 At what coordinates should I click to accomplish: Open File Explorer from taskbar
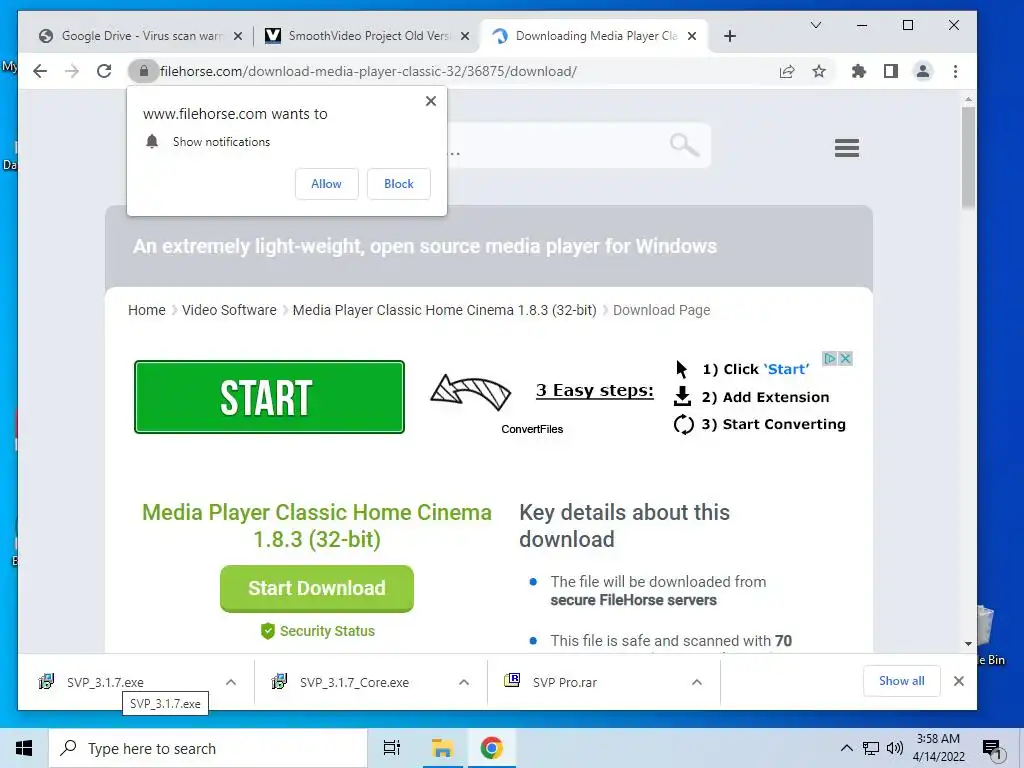click(442, 748)
